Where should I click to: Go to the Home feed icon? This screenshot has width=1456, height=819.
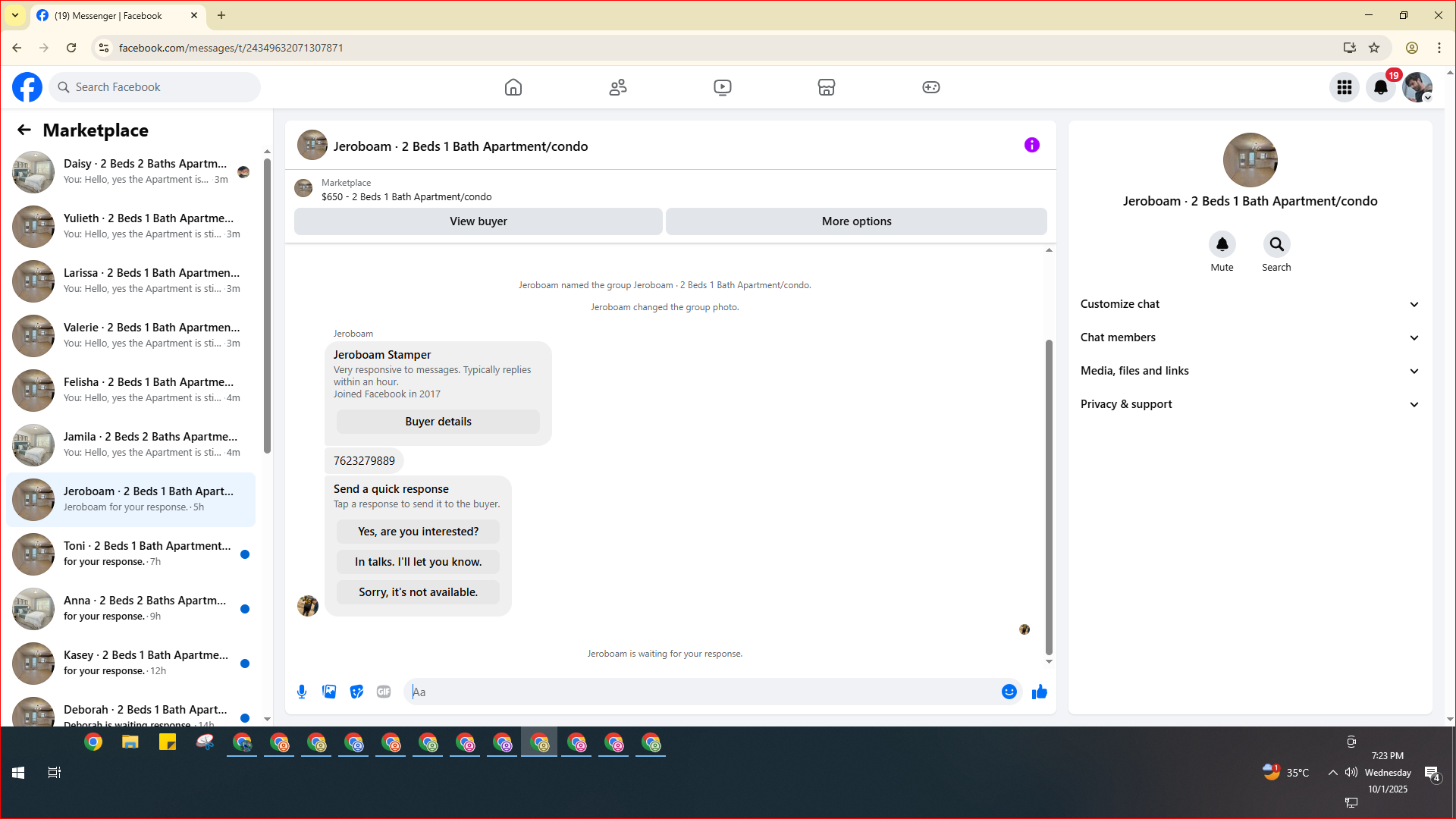513,87
